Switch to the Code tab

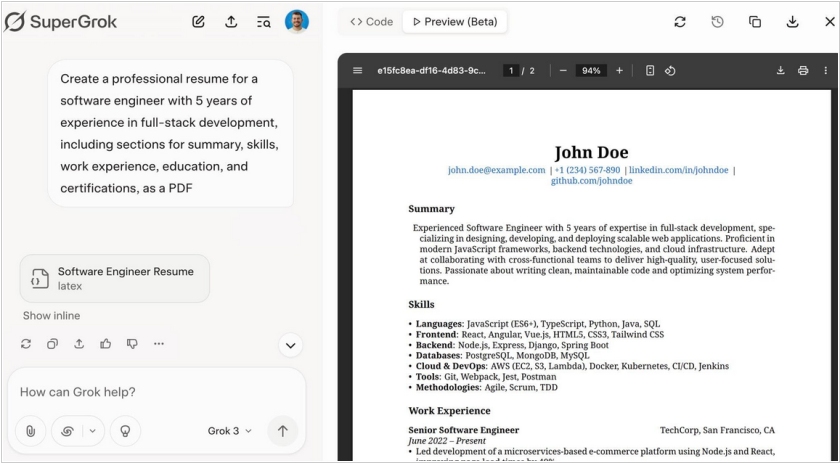371,22
